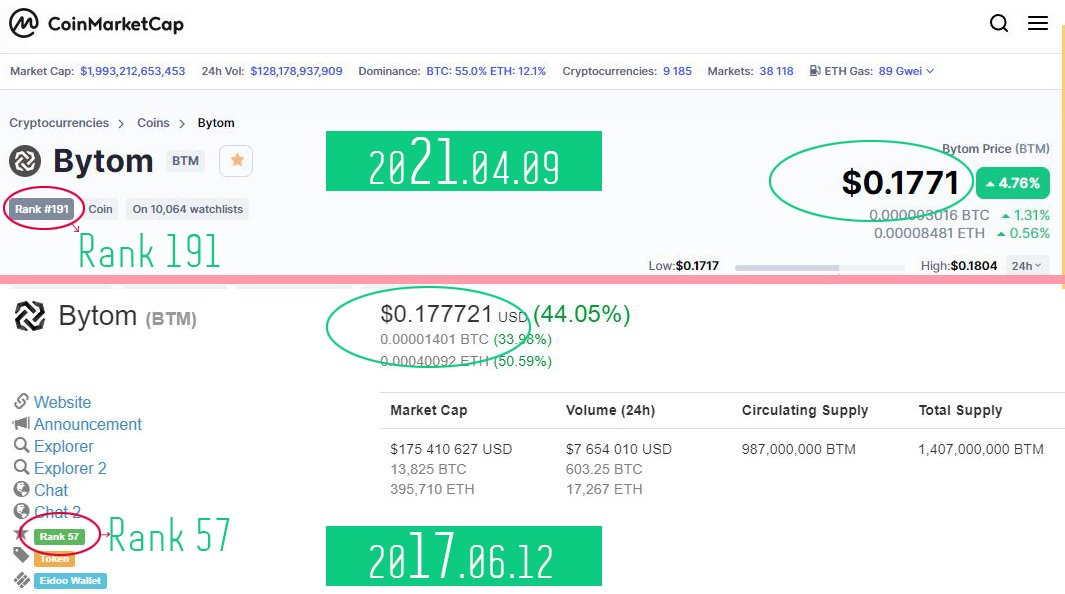Click the BTM ticker badge
This screenshot has width=1065, height=594.
(185, 161)
